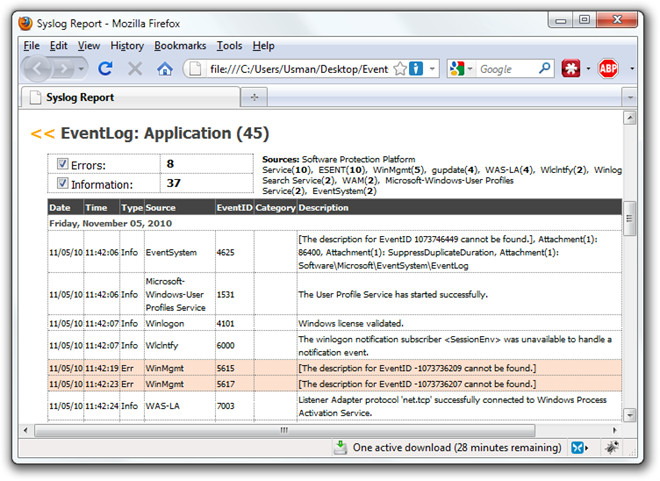Image resolution: width=660 pixels, height=481 pixels.
Task: Click EventID 7003 cell
Action: (x=234, y=406)
